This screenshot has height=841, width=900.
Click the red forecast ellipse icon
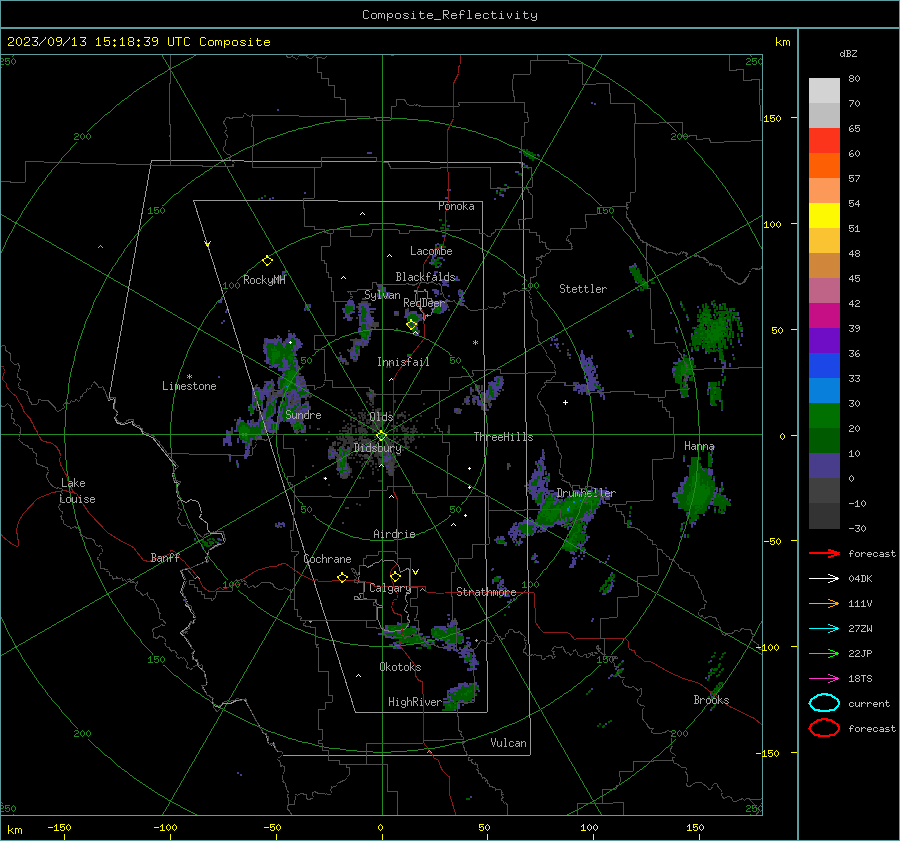coord(824,728)
